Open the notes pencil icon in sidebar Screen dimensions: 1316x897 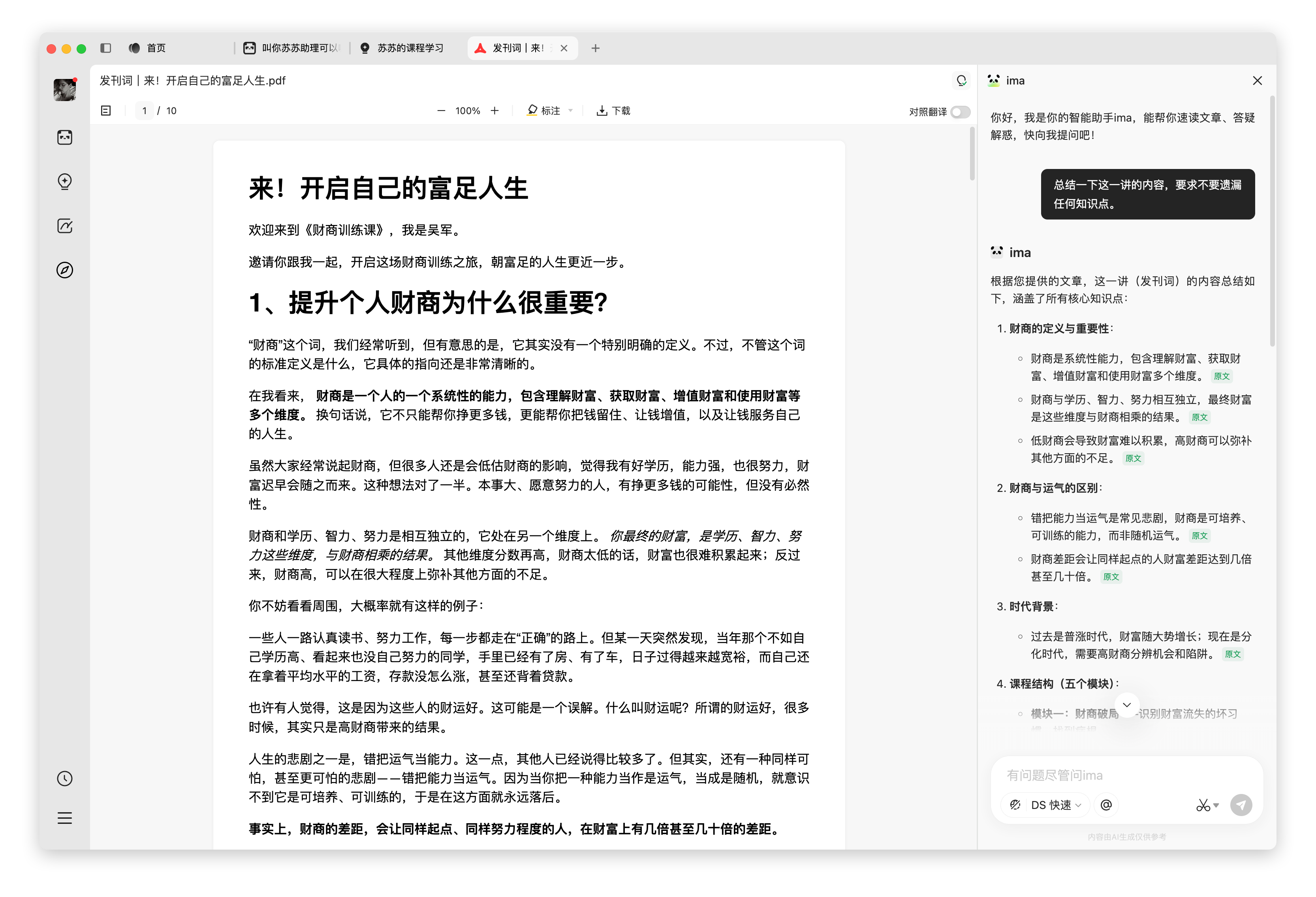pyautogui.click(x=64, y=226)
